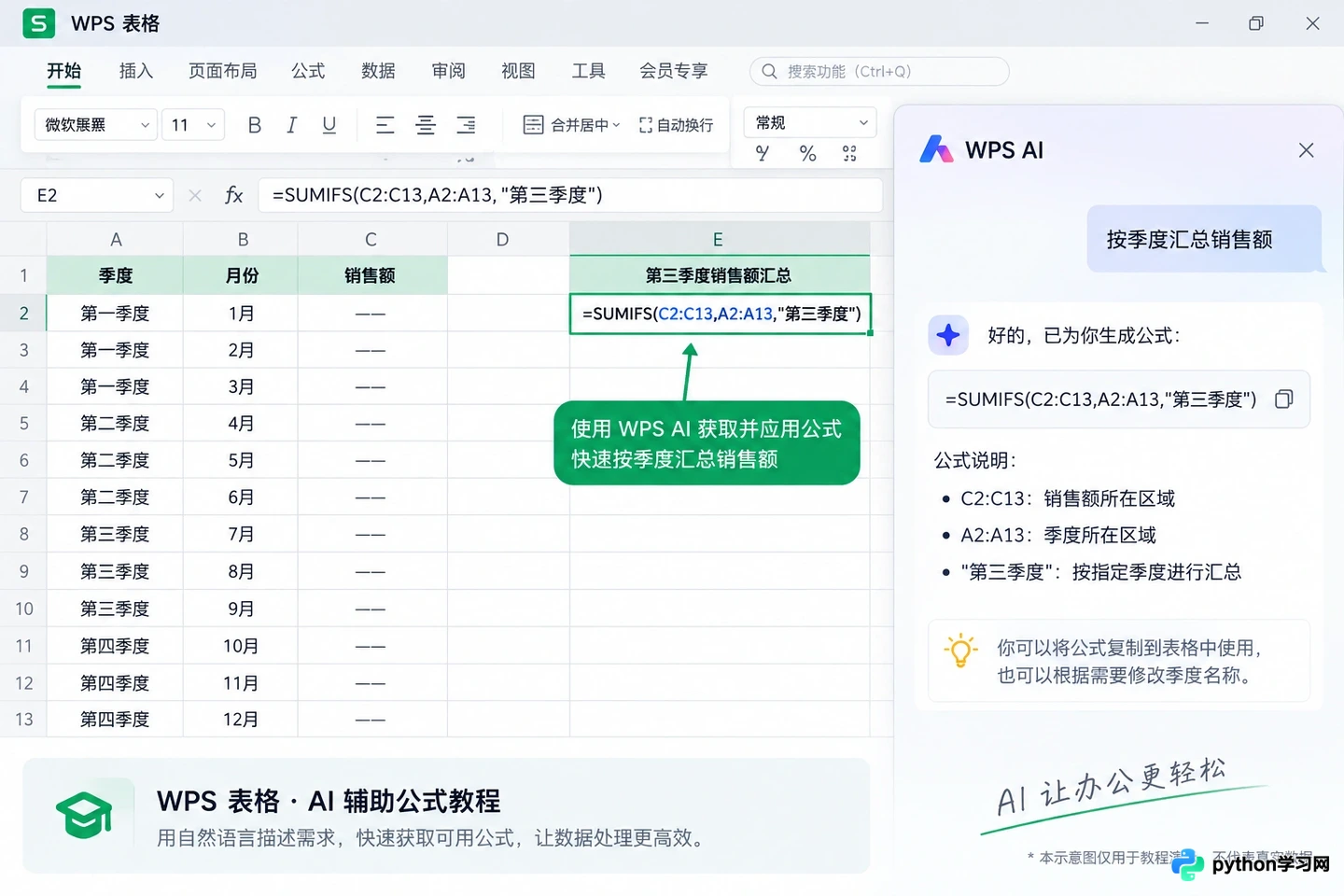This screenshot has width=1344, height=896.
Task: Open the font size 11 dropdown
Action: point(193,124)
